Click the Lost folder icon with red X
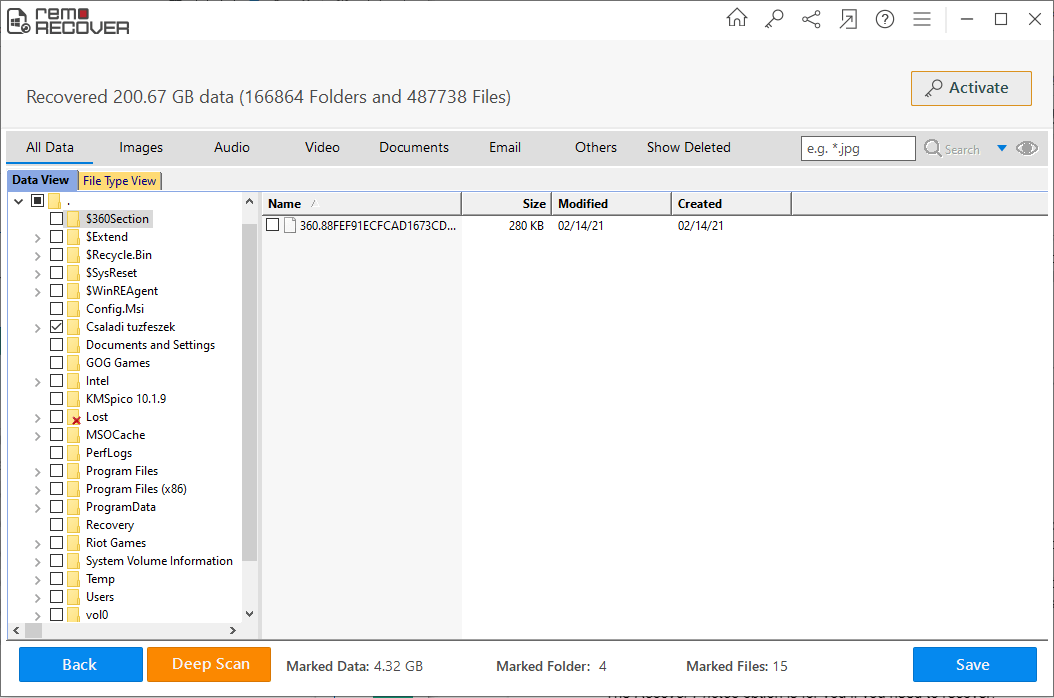 [74, 417]
